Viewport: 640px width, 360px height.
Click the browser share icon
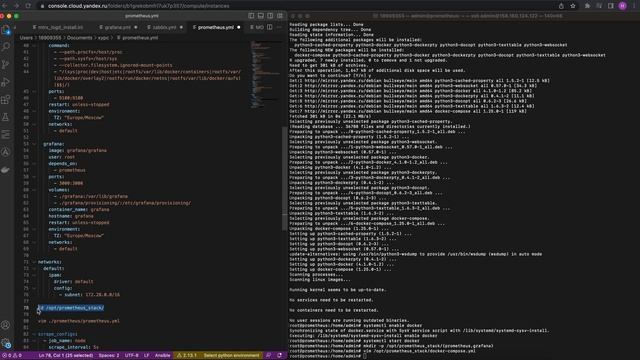[561, 6]
